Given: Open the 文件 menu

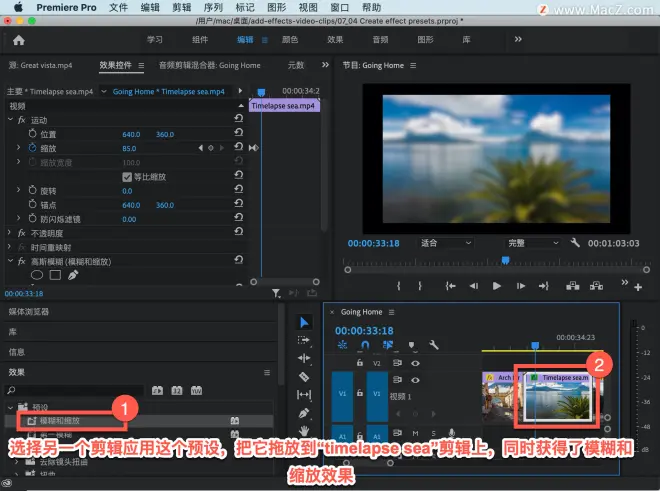Looking at the screenshot, I should [x=118, y=7].
